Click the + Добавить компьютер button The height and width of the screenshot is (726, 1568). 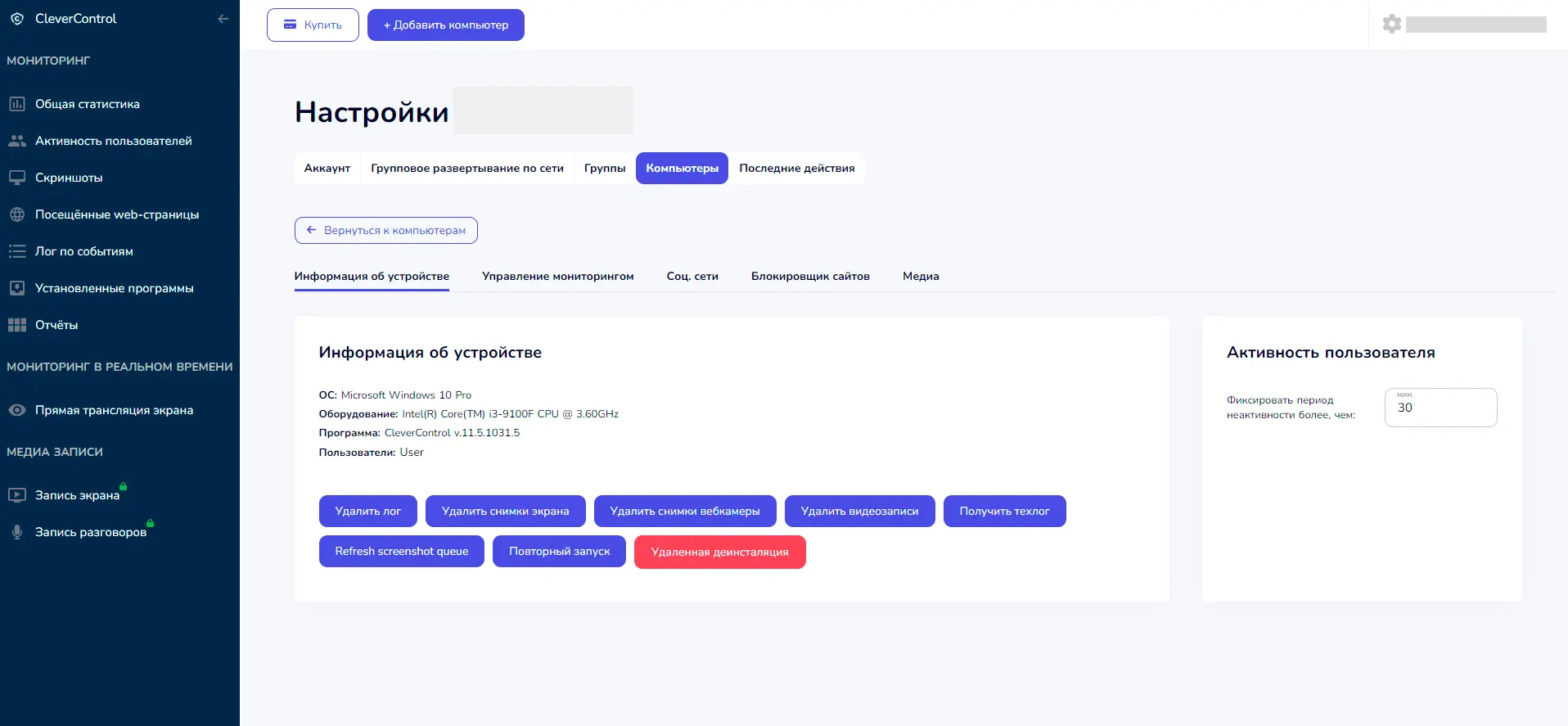point(446,25)
